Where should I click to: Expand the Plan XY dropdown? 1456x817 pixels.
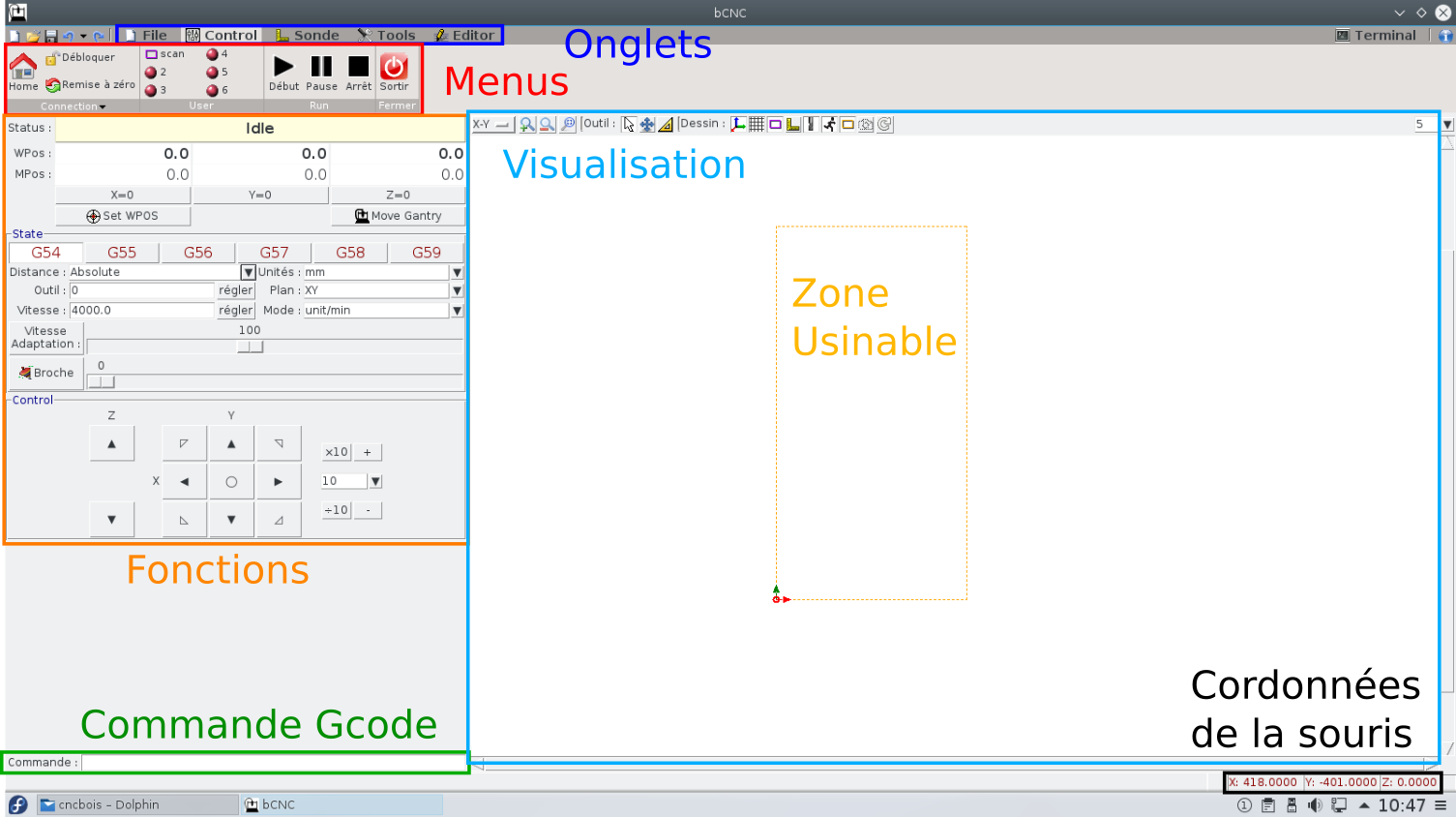pos(457,290)
